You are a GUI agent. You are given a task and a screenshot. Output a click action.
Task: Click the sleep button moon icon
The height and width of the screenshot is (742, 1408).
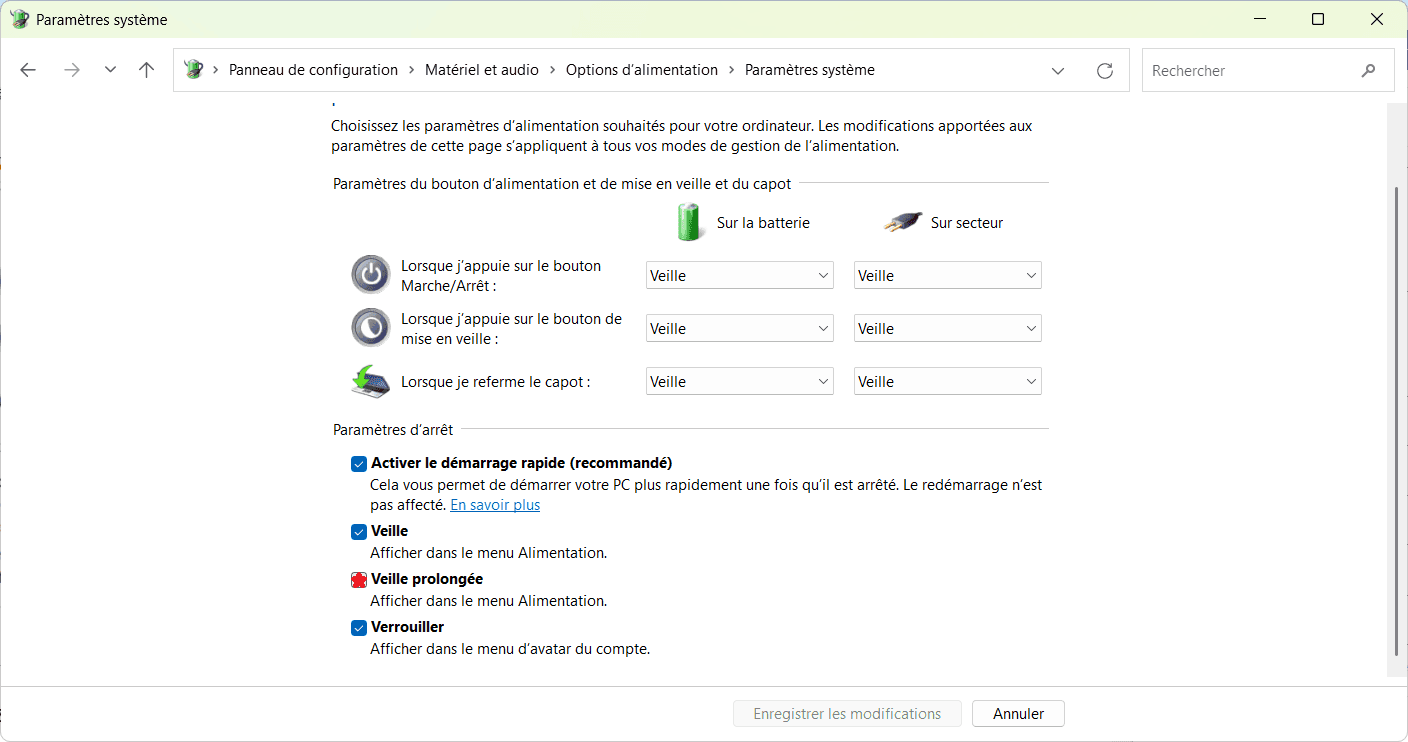click(370, 327)
